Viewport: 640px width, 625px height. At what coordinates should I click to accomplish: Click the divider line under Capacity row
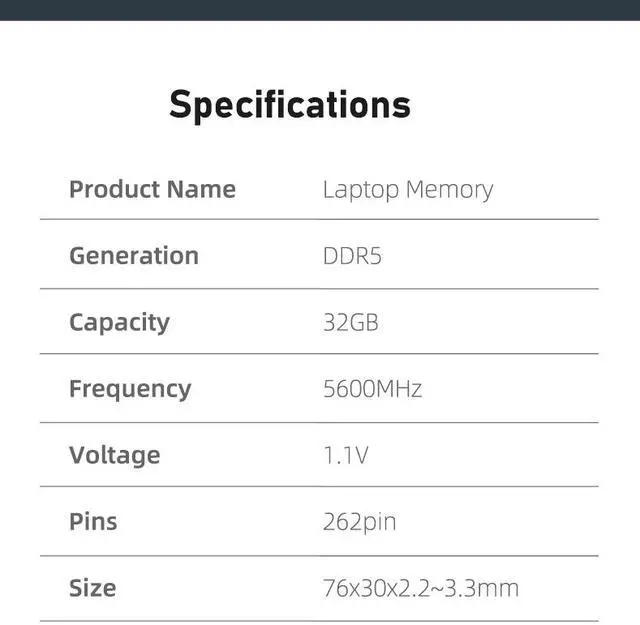320,353
